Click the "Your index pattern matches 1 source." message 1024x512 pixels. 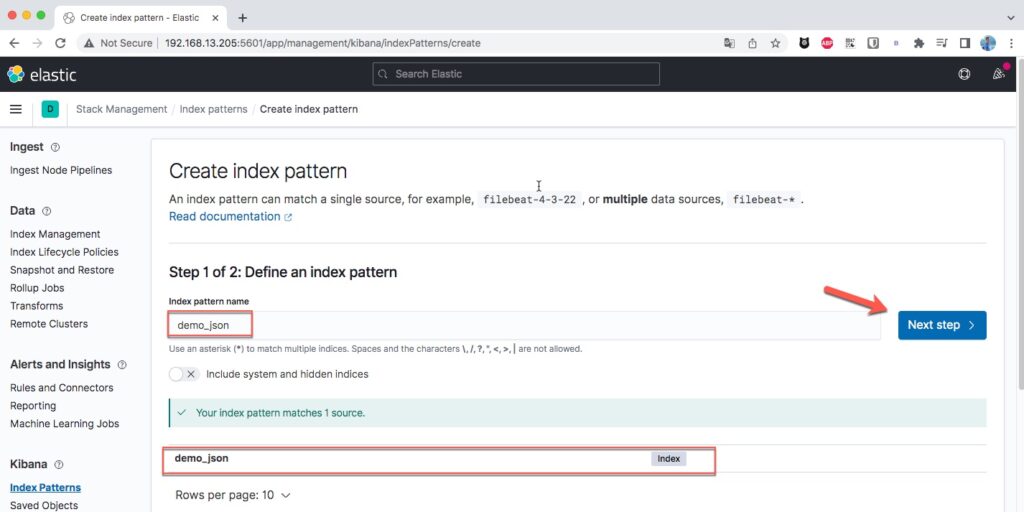click(x=280, y=413)
